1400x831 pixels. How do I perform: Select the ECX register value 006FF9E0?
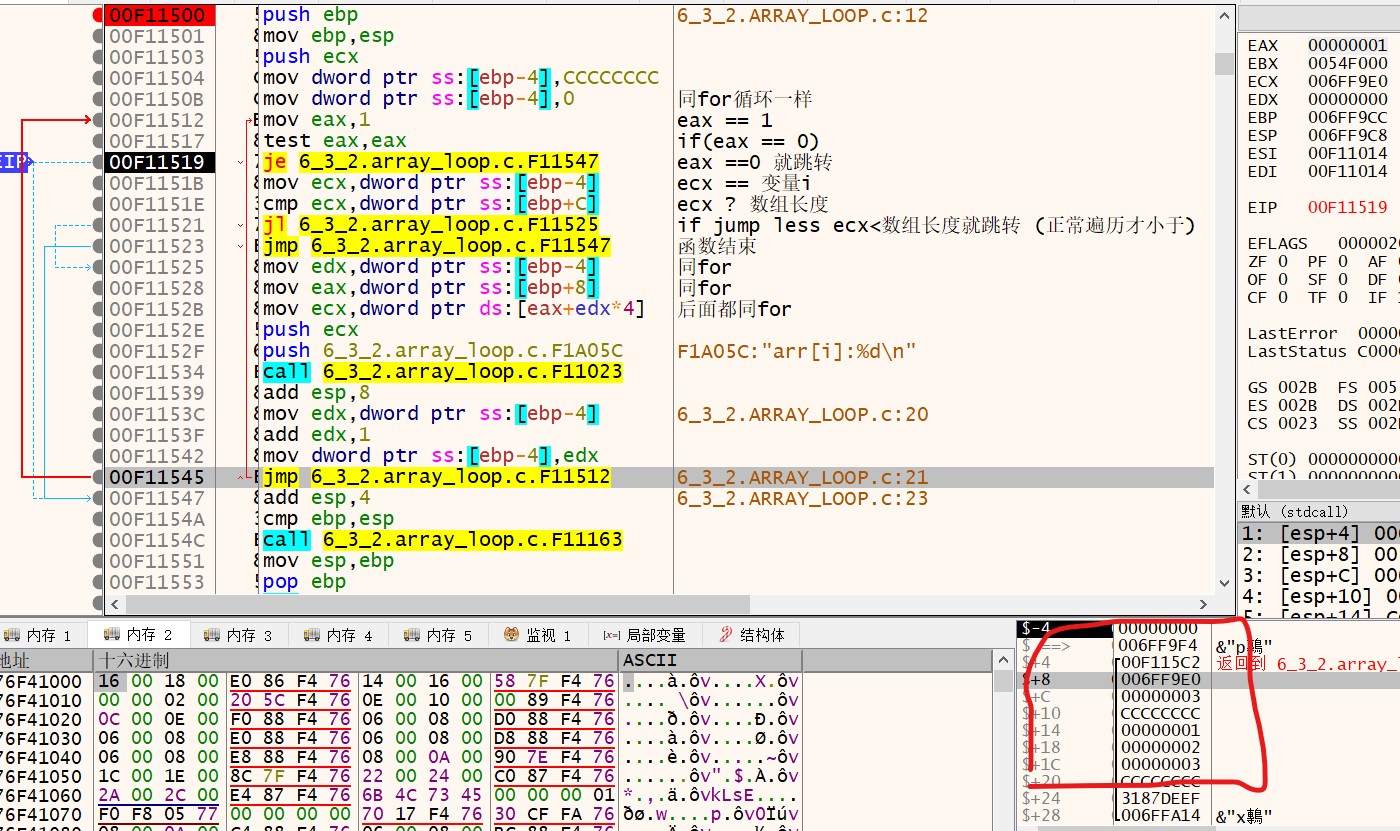1348,81
